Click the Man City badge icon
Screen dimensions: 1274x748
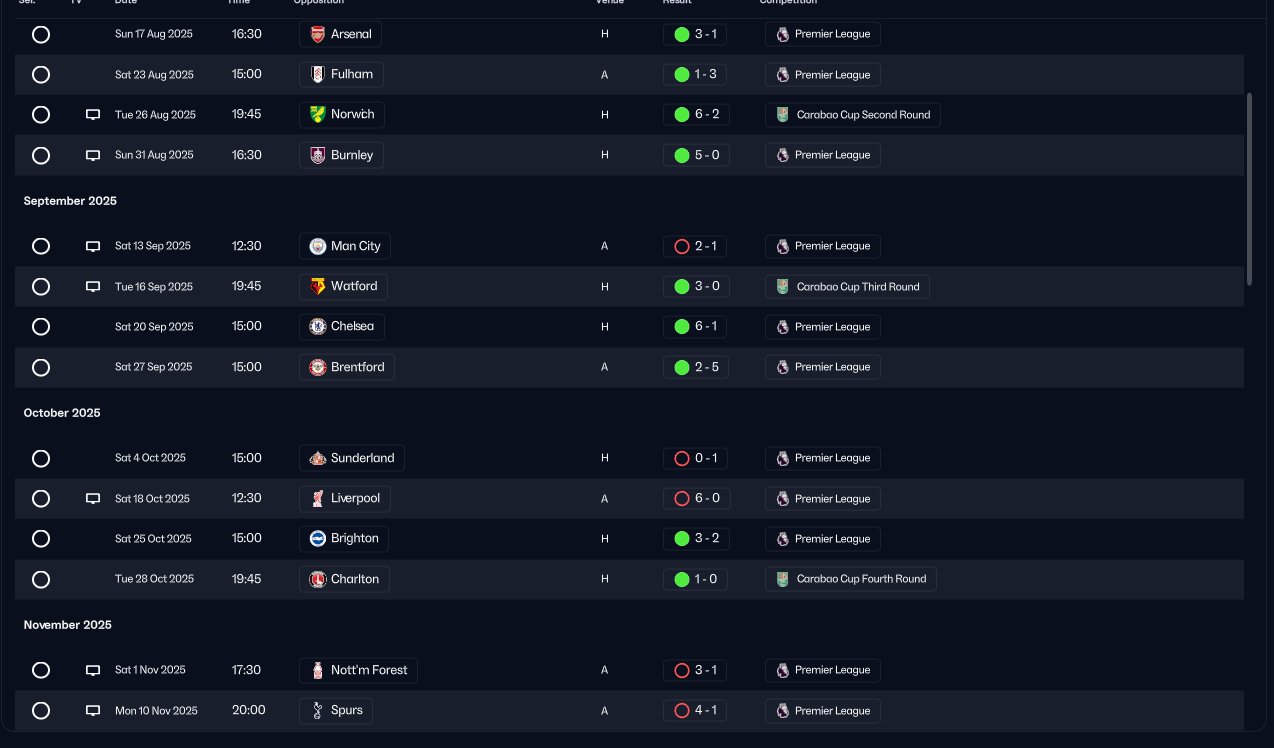[317, 246]
